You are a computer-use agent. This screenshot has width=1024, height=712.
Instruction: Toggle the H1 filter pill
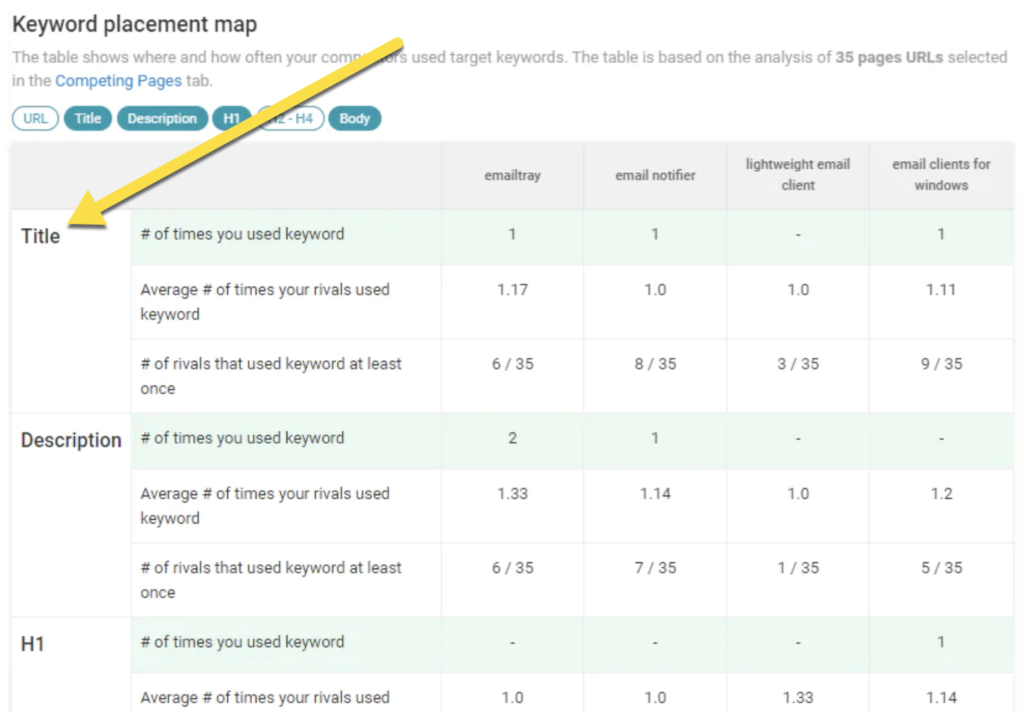[x=231, y=118]
